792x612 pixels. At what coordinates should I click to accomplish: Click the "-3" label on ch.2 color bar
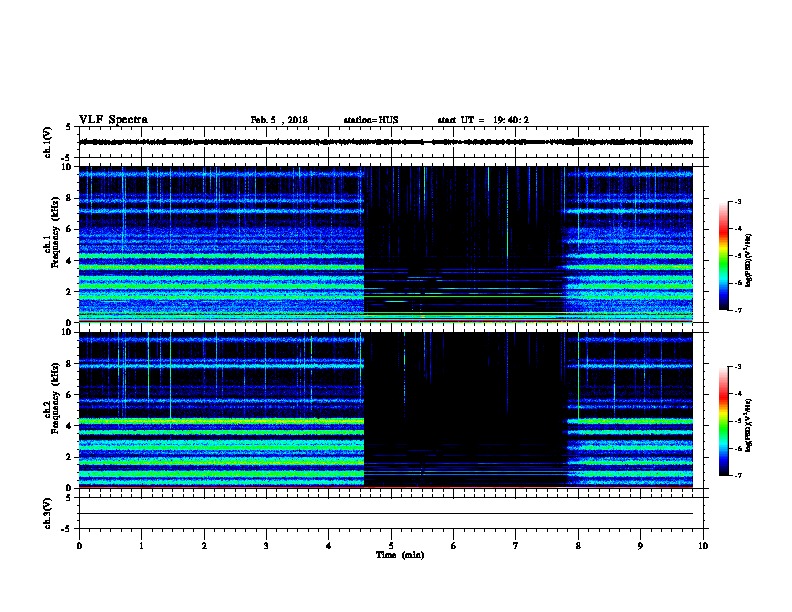[x=737, y=367]
